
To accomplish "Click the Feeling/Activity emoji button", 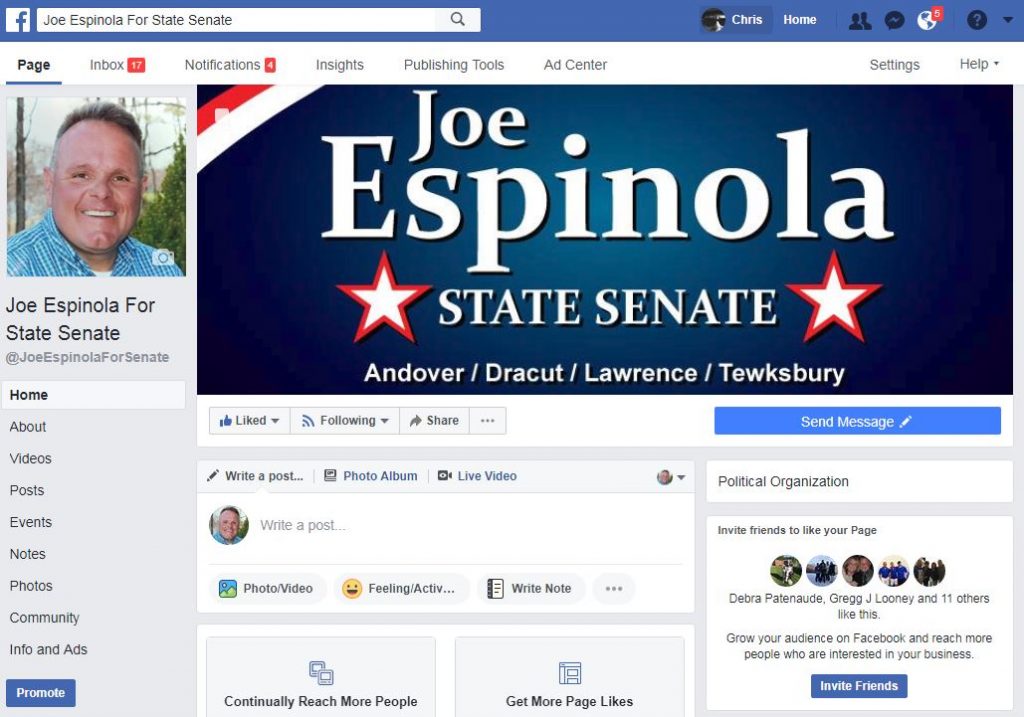I will 401,588.
